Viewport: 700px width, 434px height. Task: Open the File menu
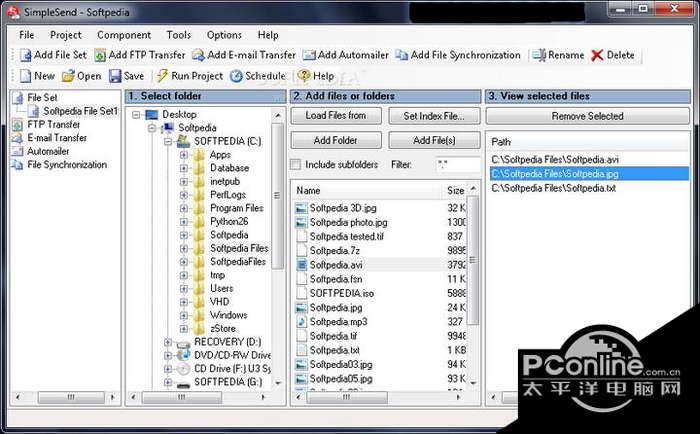click(26, 35)
